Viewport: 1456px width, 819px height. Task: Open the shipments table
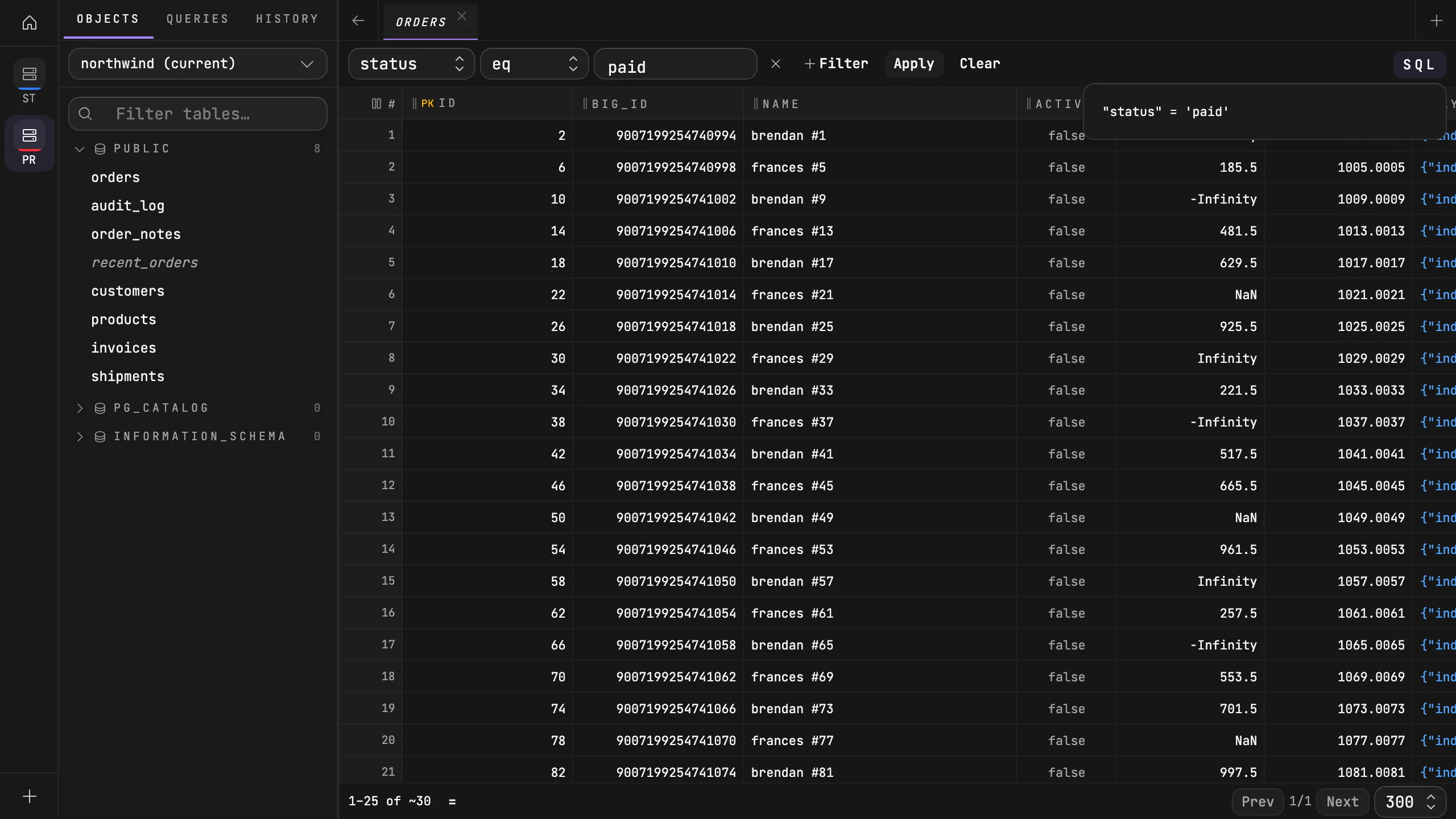[x=128, y=377]
